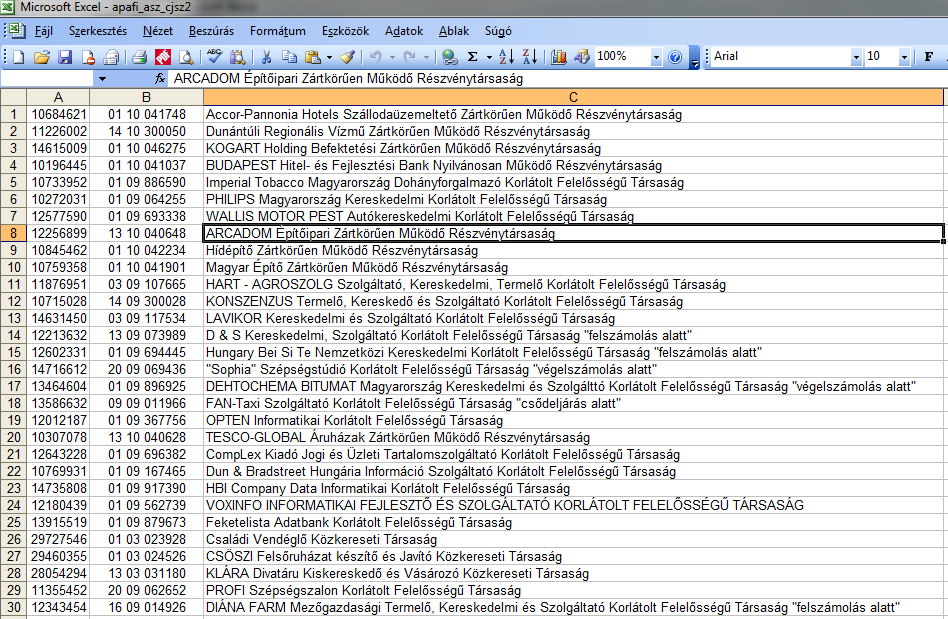This screenshot has height=619, width=948.
Task: Select cell 'OPTEN Informatikai Korlátolt Felelősségű Társaság'
Action: [573, 420]
